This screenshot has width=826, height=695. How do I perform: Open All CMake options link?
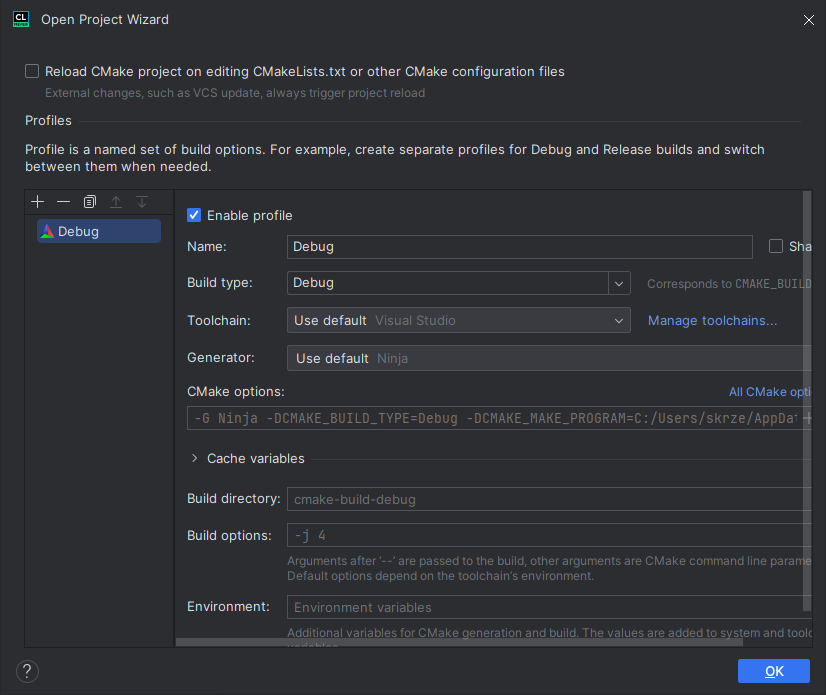point(770,392)
